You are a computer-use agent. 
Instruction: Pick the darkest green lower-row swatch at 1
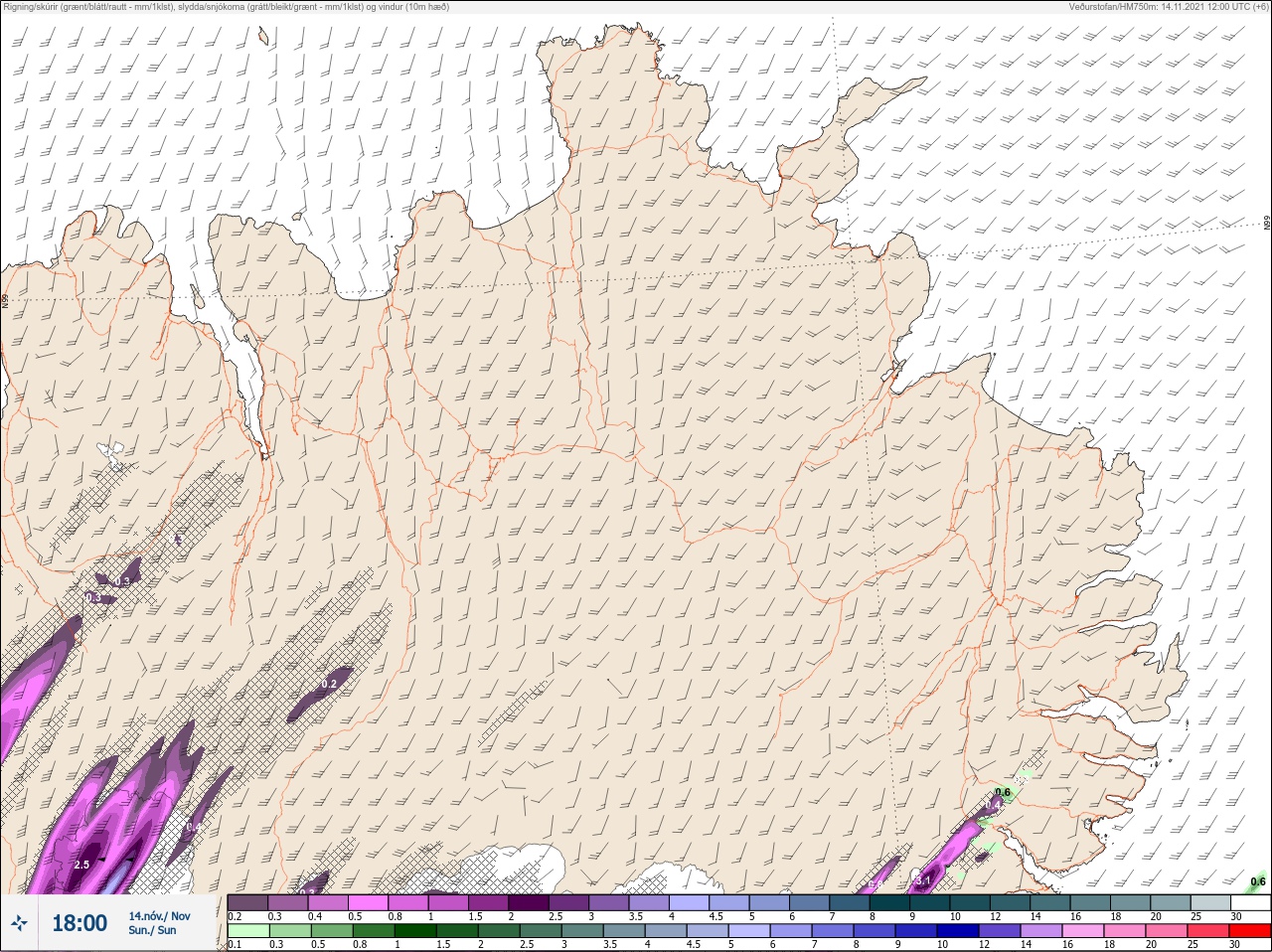point(415,930)
